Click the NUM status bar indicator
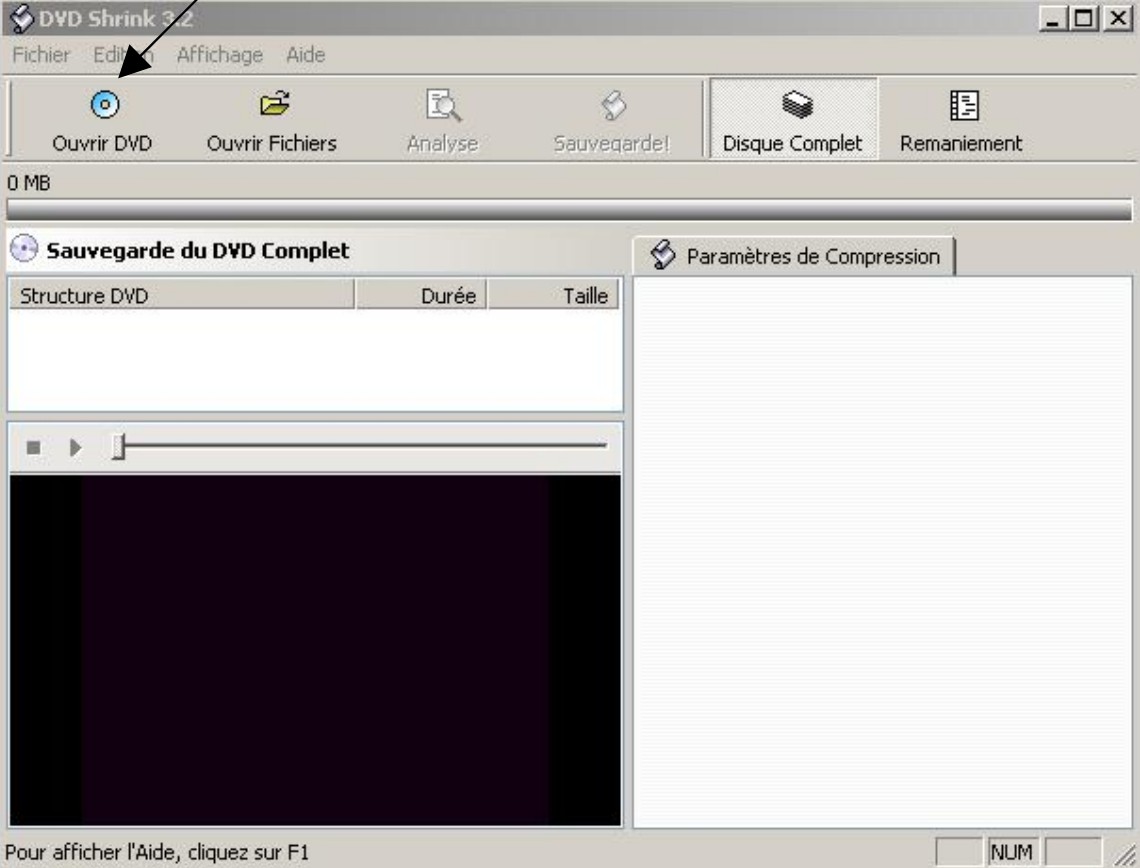This screenshot has height=868, width=1140. (x=1011, y=851)
